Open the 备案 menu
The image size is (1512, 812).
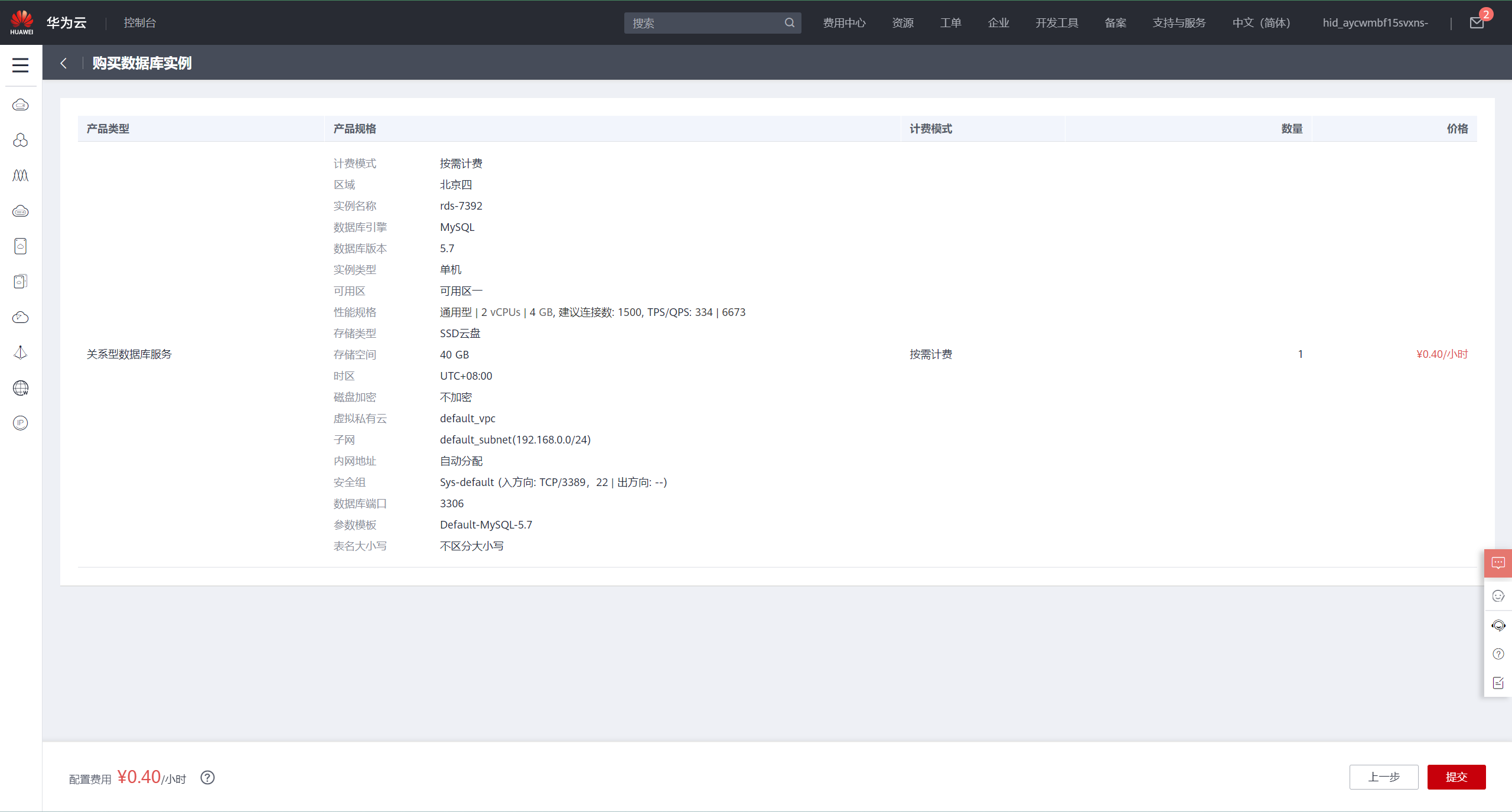(1115, 23)
